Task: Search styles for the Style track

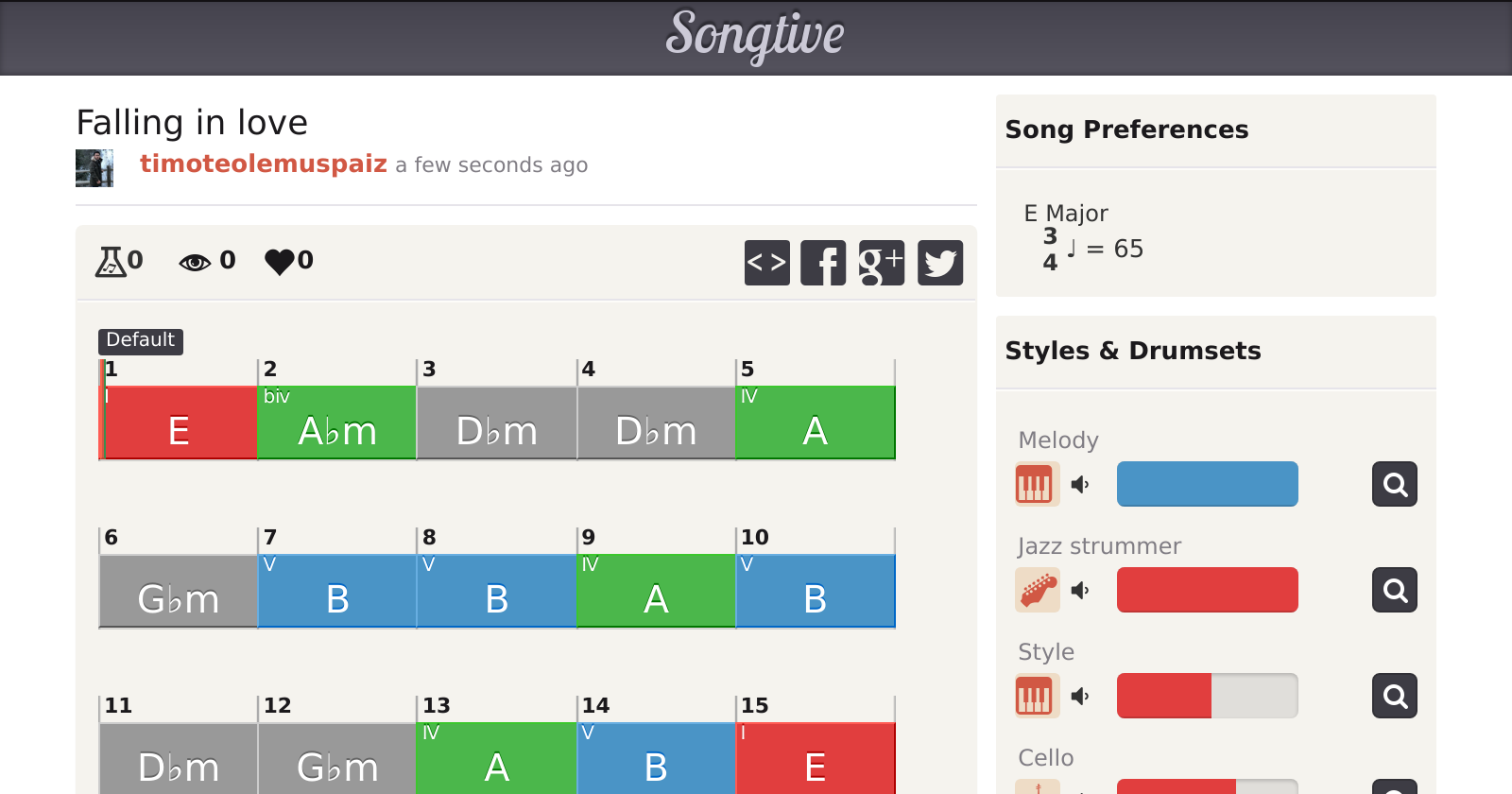Action: (x=1394, y=697)
